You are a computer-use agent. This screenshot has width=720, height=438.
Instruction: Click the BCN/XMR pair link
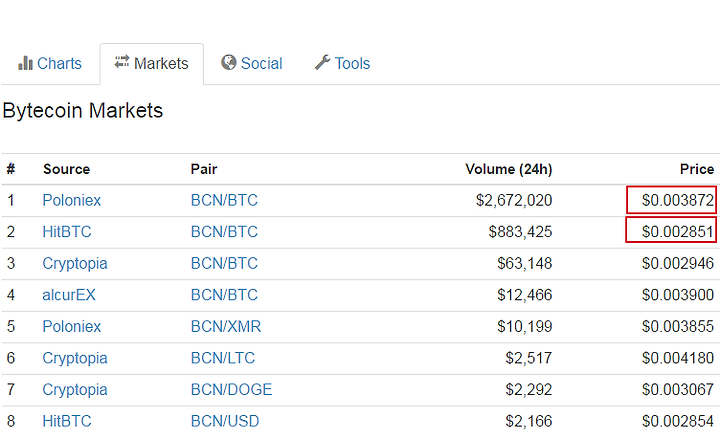[226, 326]
